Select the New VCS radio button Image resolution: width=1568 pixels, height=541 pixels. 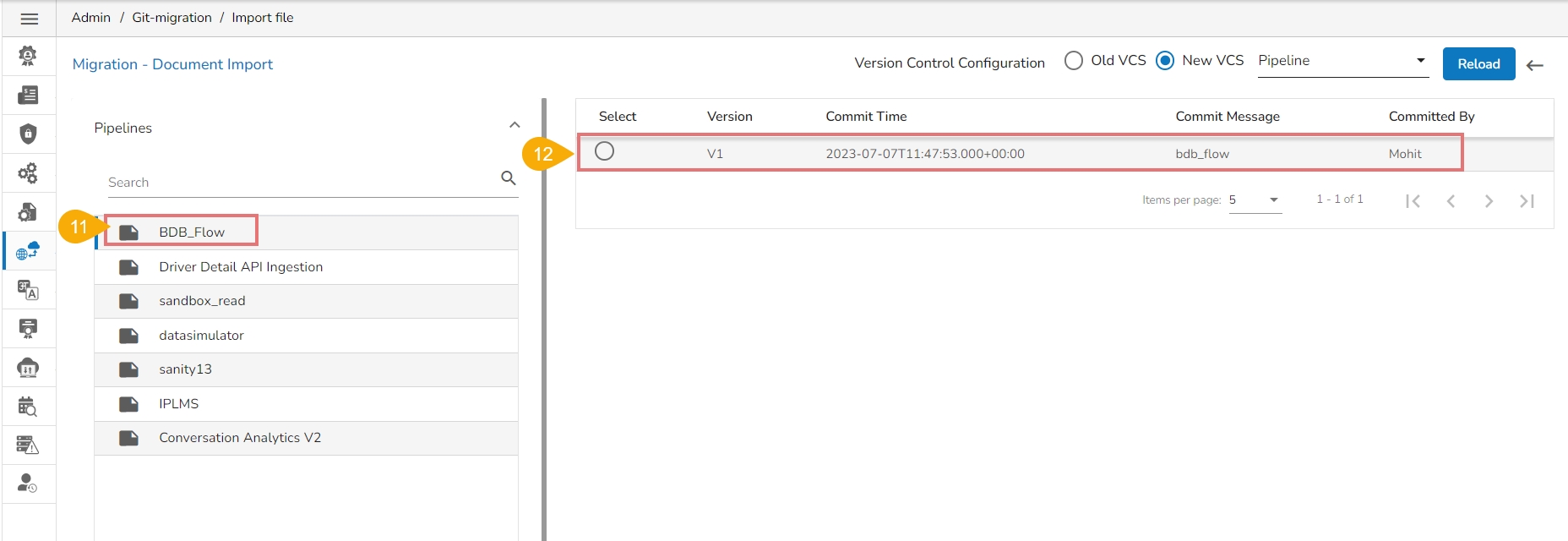[1165, 61]
